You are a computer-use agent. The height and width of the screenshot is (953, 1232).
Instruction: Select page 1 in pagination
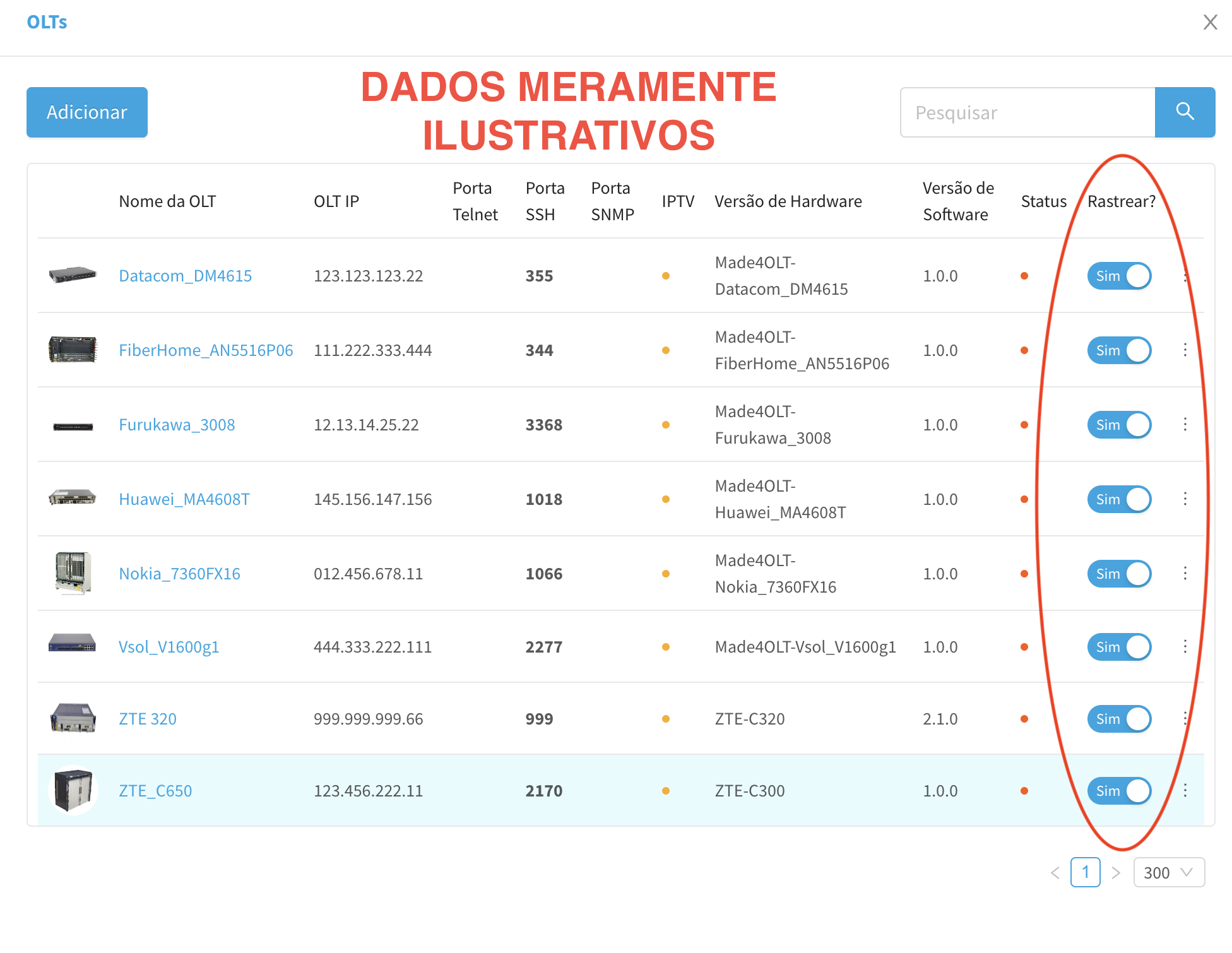pos(1085,872)
